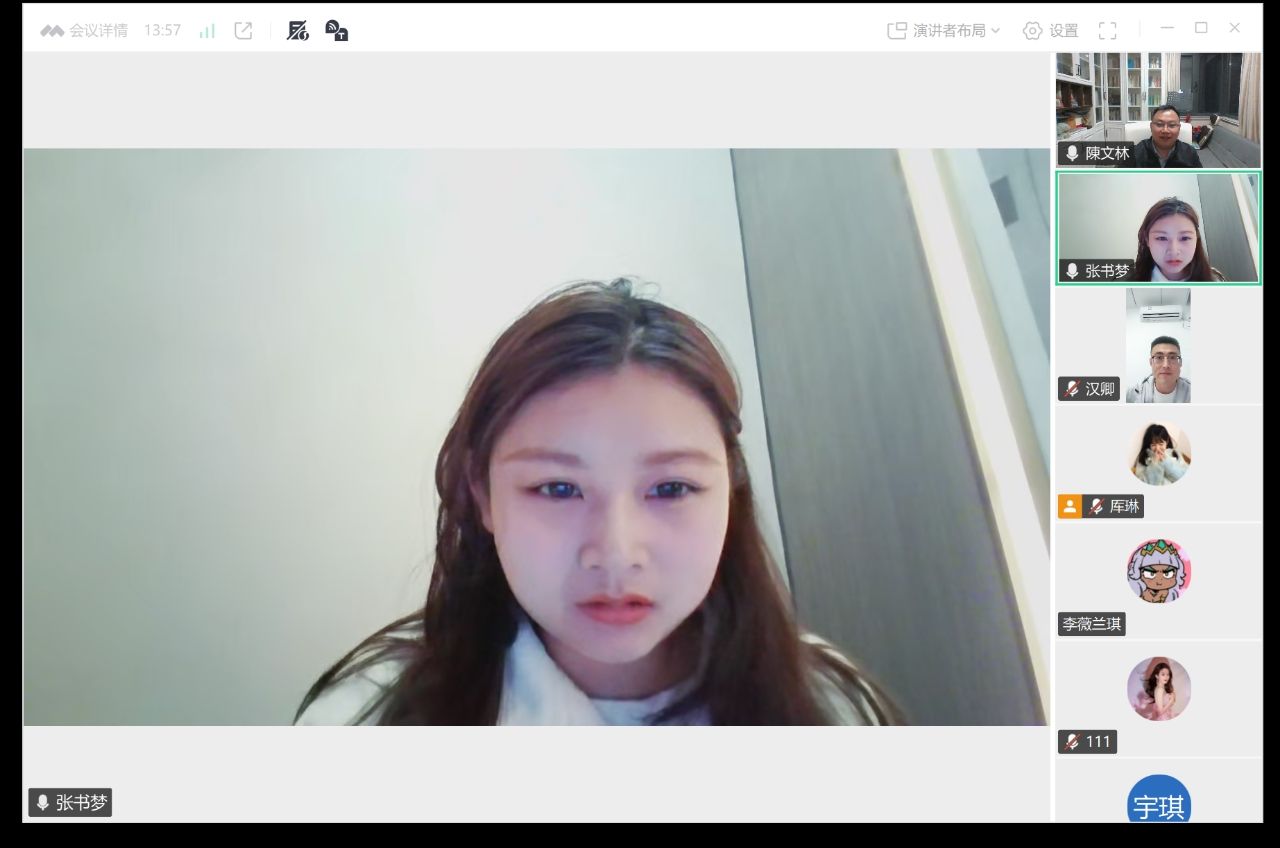Select 汉卿's video thumbnail
The image size is (1280, 848).
[1158, 346]
